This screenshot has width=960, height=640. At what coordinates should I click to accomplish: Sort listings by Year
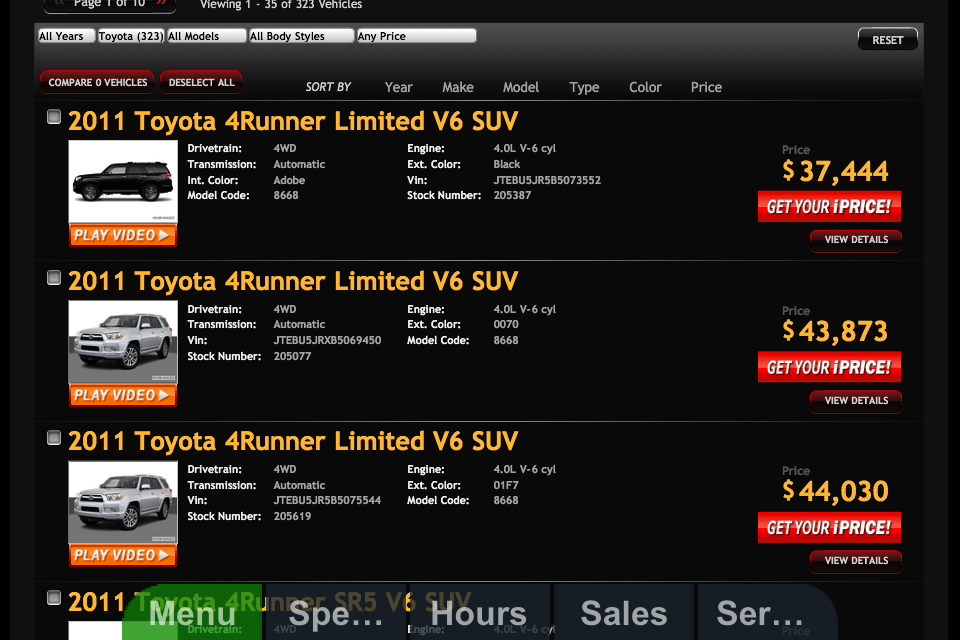click(399, 87)
